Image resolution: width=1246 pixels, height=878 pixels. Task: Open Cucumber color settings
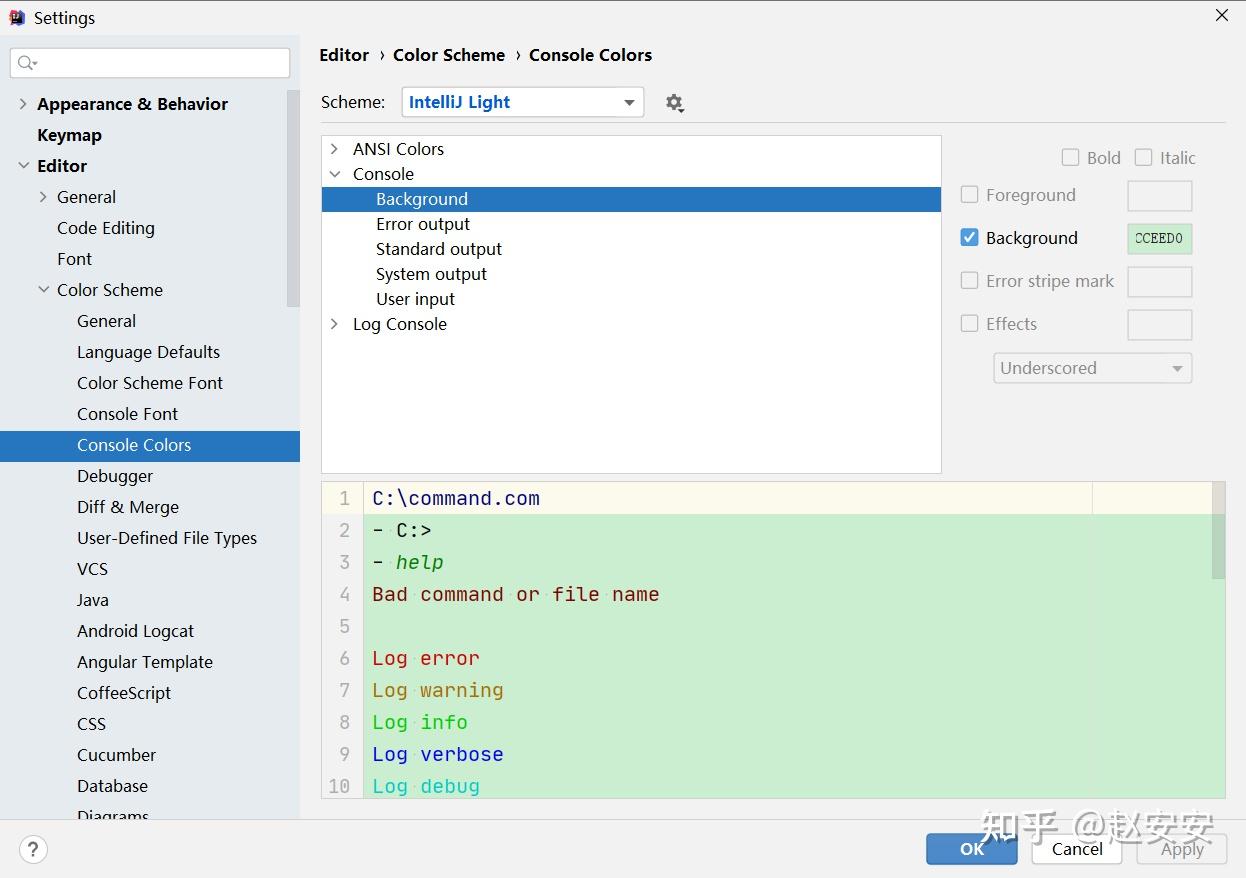116,755
